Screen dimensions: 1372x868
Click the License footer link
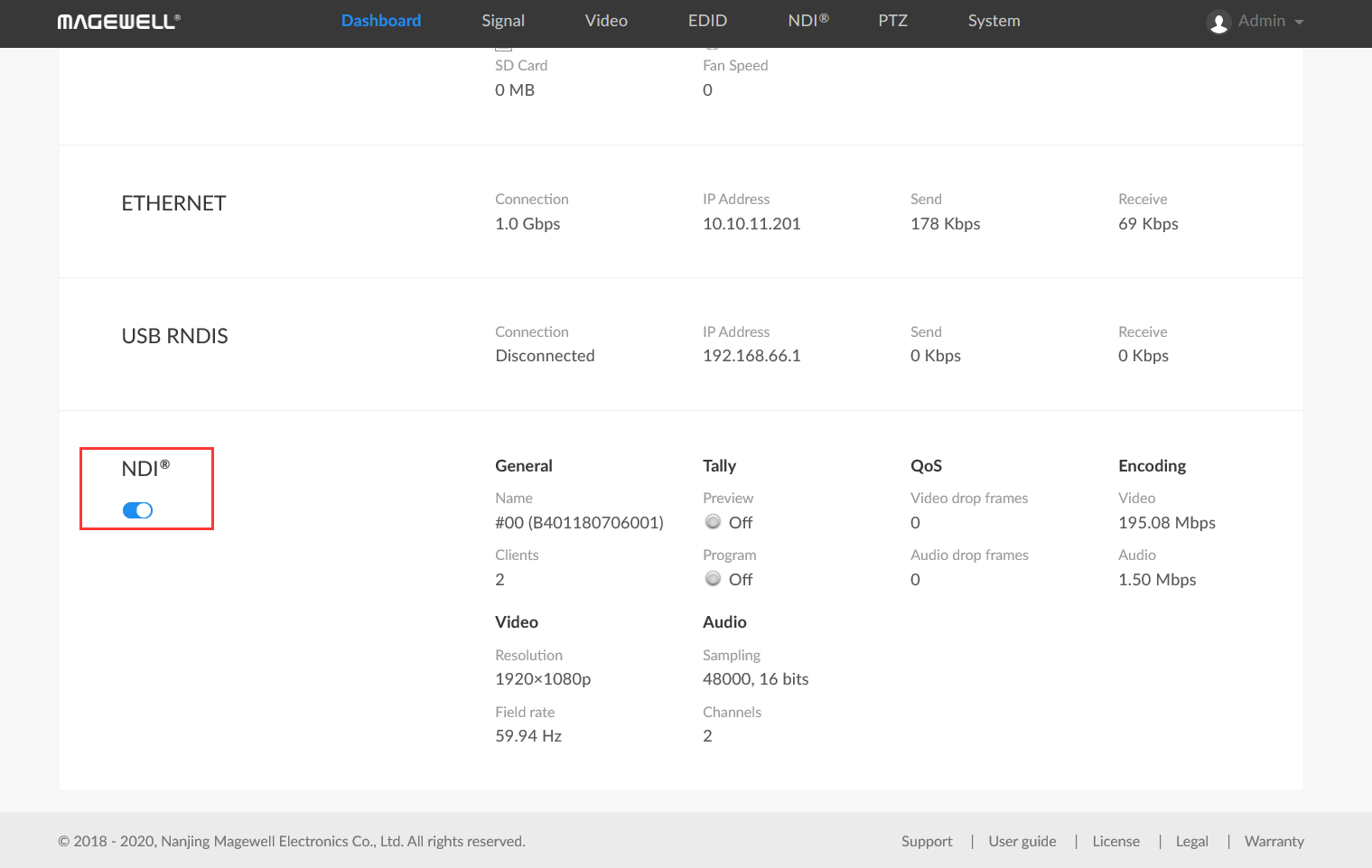(1115, 841)
